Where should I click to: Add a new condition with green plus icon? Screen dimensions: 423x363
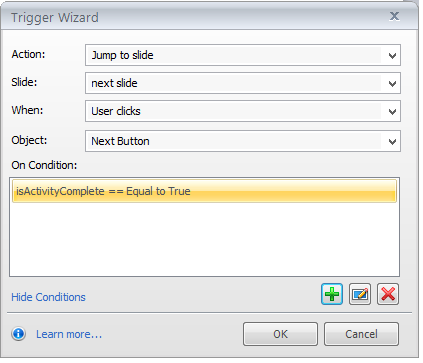332,294
